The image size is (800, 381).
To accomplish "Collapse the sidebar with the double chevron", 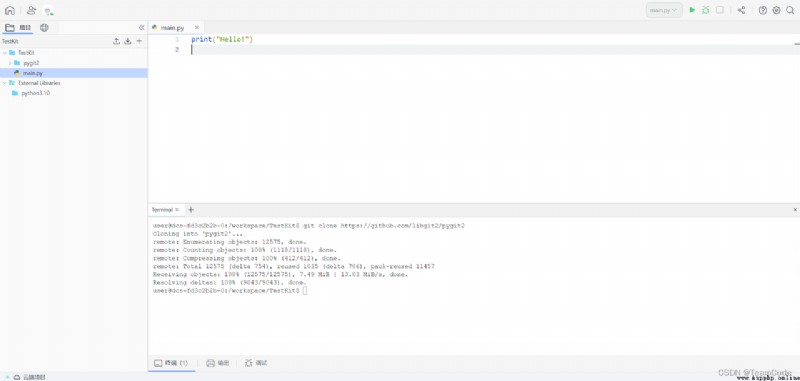I will point(141,28).
